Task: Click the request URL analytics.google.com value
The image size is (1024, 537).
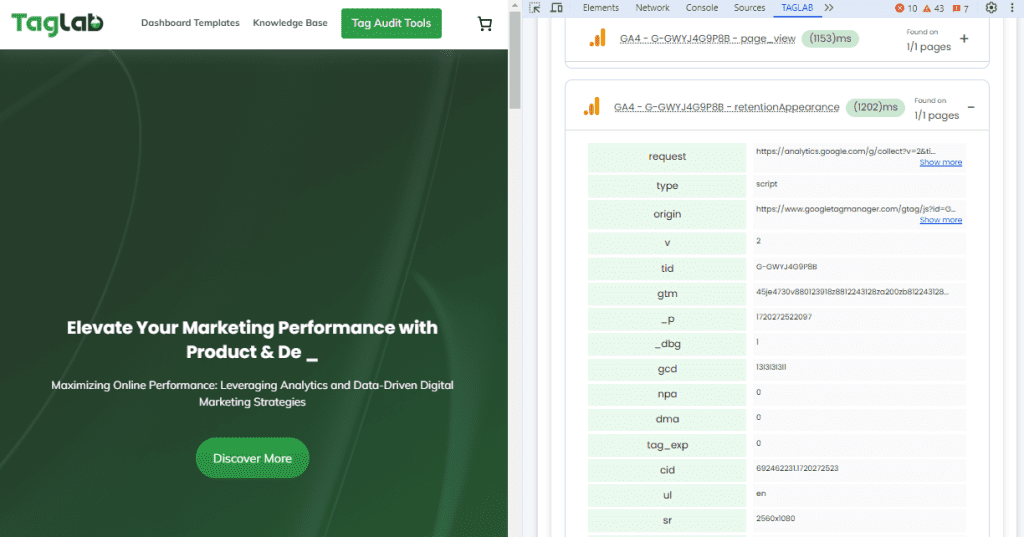Action: point(846,151)
